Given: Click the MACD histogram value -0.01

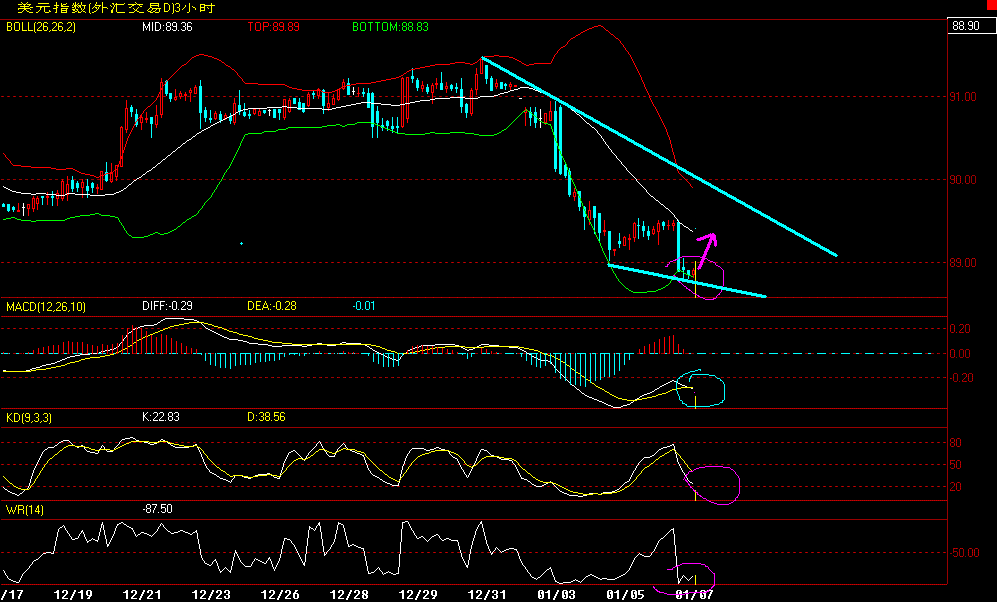Looking at the screenshot, I should (x=364, y=306).
